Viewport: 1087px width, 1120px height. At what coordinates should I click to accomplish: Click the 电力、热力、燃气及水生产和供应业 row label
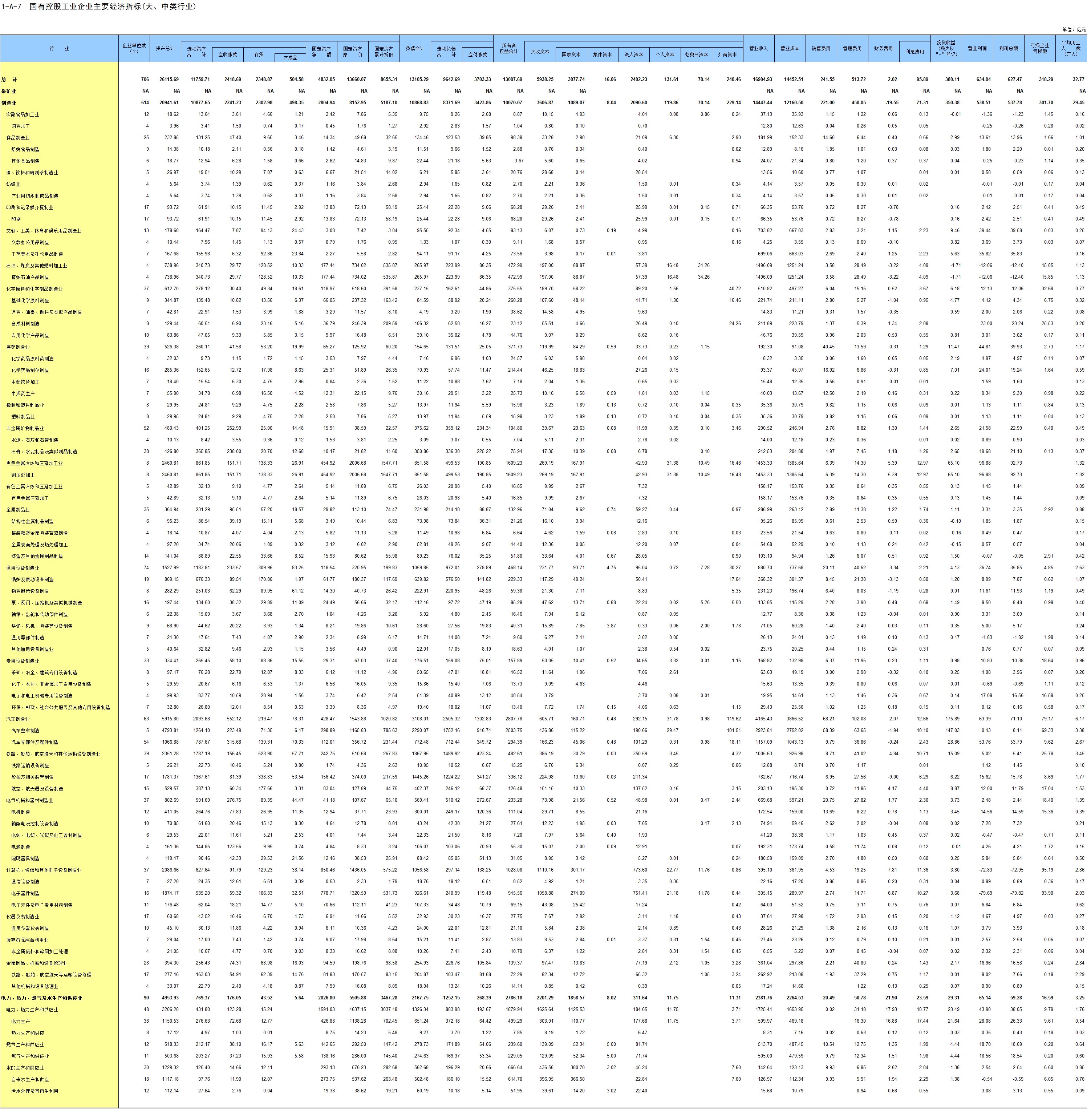point(42,998)
